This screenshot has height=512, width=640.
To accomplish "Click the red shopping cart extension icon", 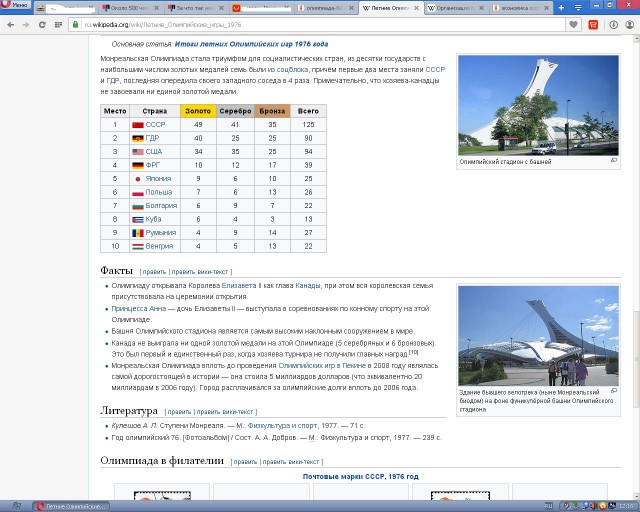I will pyautogui.click(x=593, y=25).
